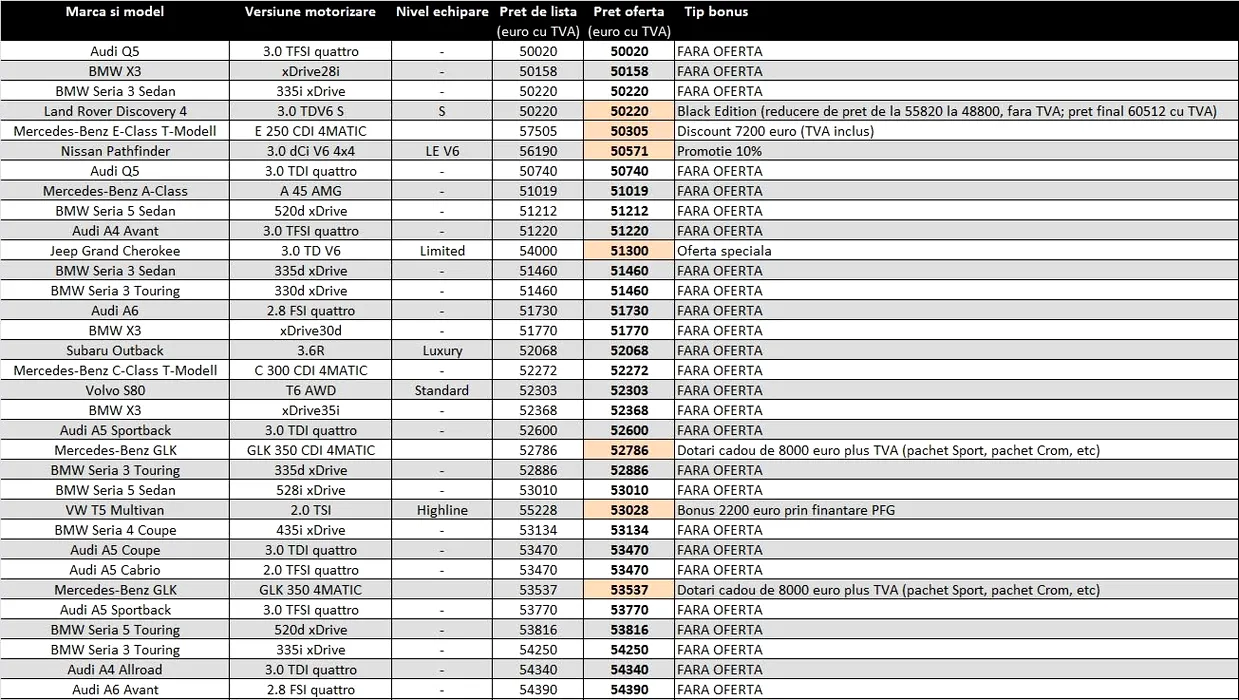Click the '3.0 TDV6 S' version cell
The width and height of the screenshot is (1239, 700).
click(x=311, y=111)
